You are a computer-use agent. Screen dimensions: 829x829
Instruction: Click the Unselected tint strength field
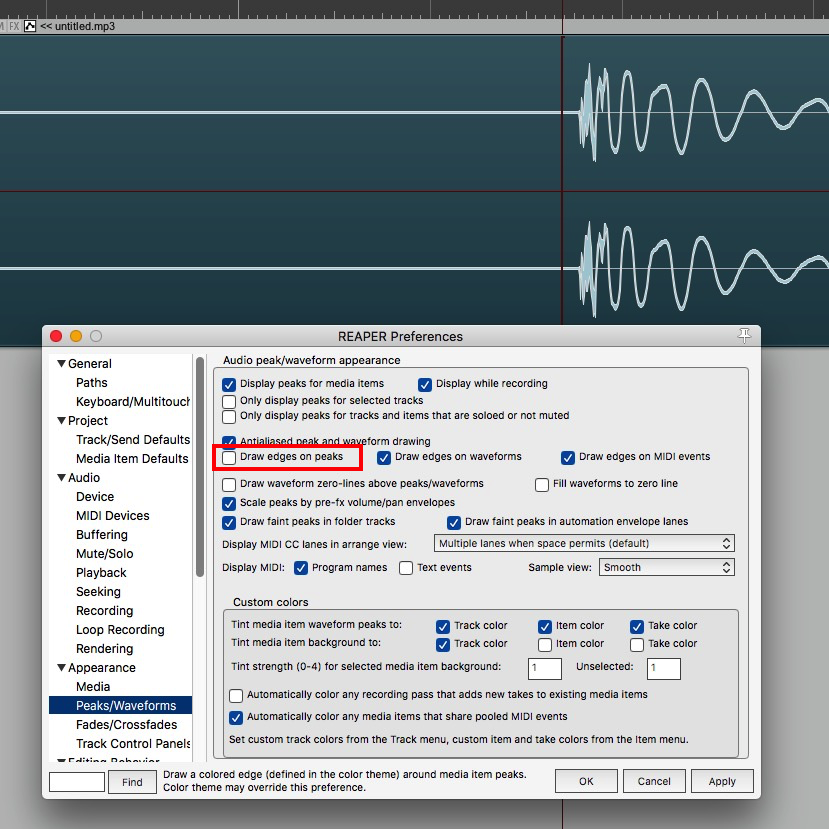pos(664,669)
